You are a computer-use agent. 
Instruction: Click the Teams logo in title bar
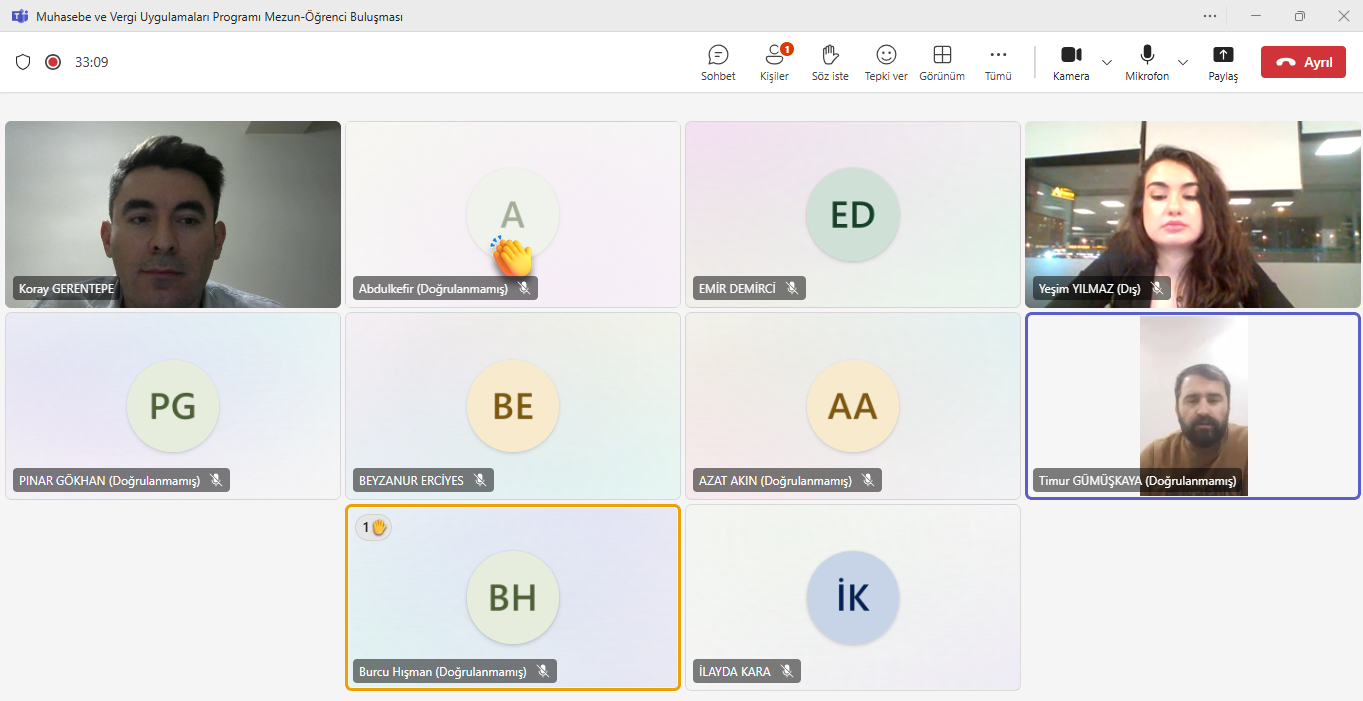tap(19, 16)
